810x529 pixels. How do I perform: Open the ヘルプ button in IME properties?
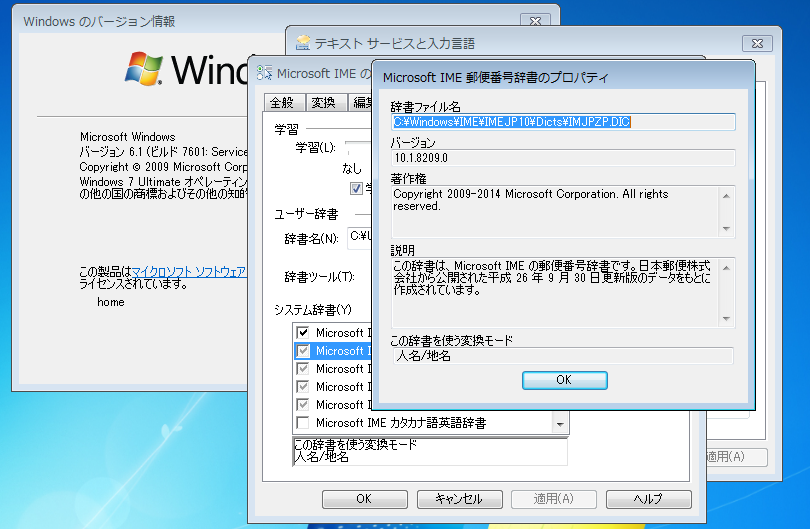tap(648, 499)
